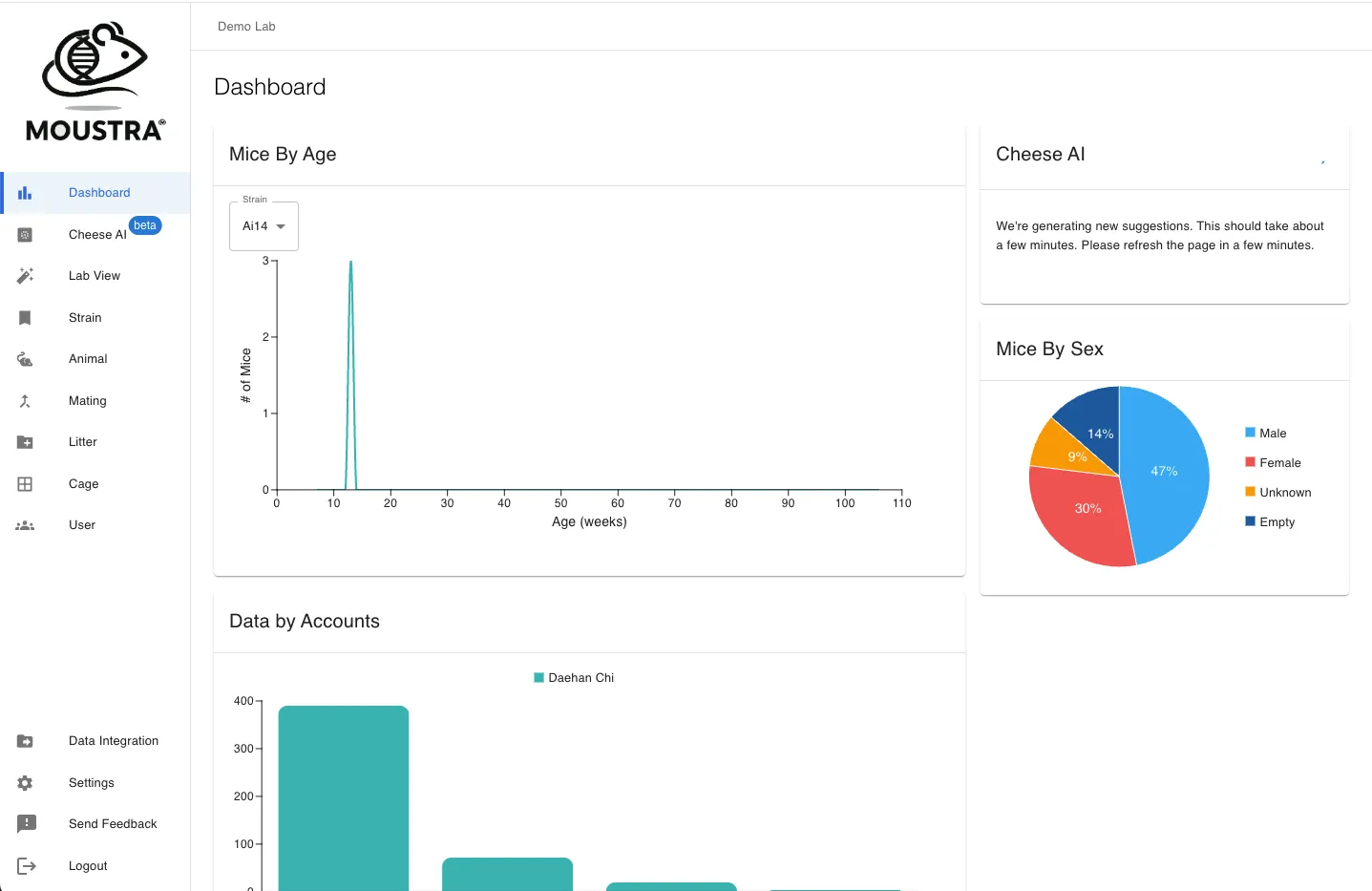Switch to the Dashboard section
The width and height of the screenshot is (1372, 891).
(x=99, y=192)
